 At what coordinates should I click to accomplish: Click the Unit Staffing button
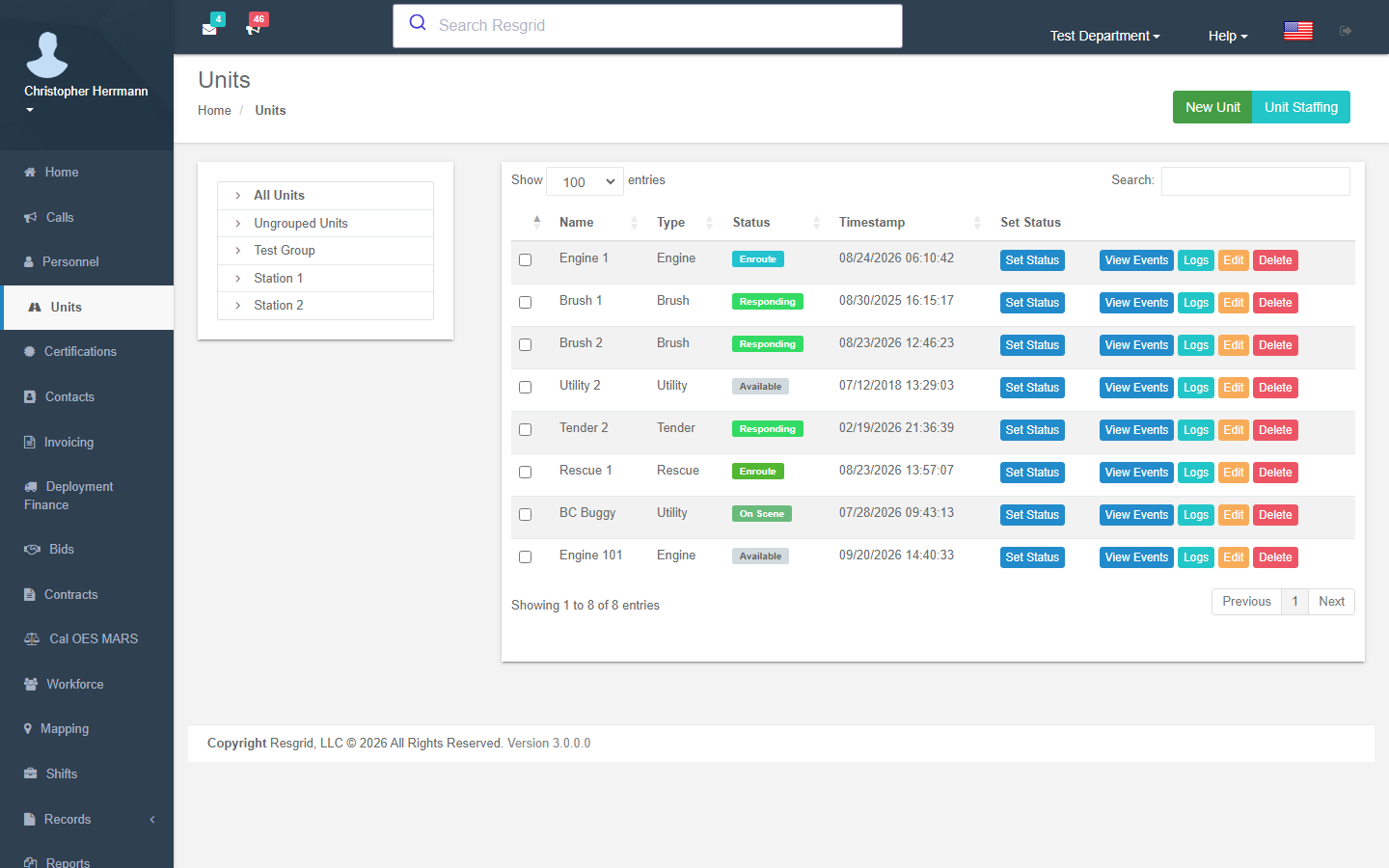[1301, 107]
